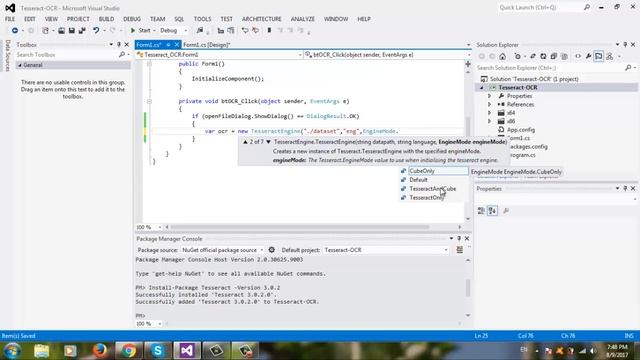Image resolution: width=640 pixels, height=360 pixels.
Task: Open the BUILD menu
Action: 106,19
